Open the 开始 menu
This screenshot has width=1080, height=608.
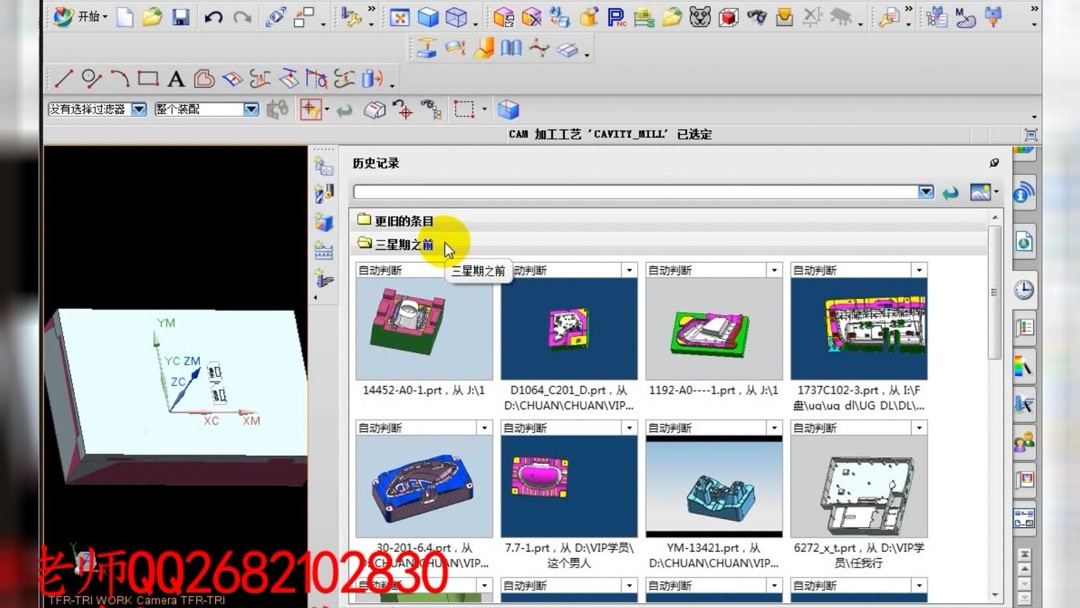pos(85,17)
